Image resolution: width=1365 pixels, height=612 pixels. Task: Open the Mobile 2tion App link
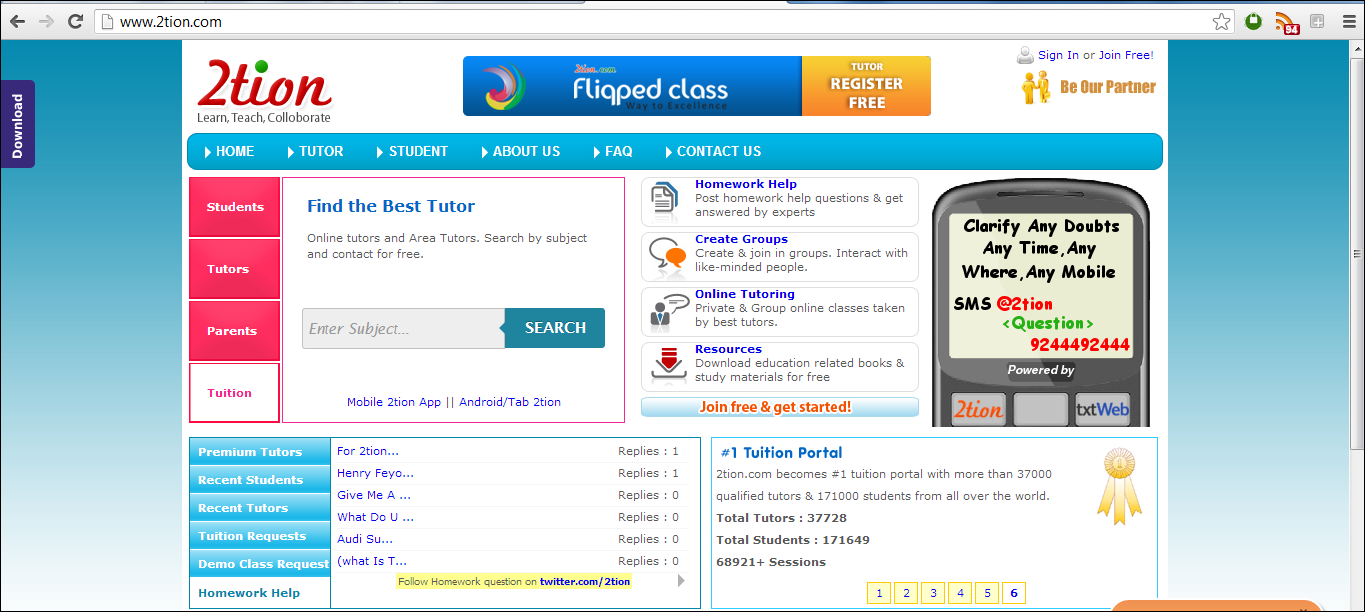394,402
